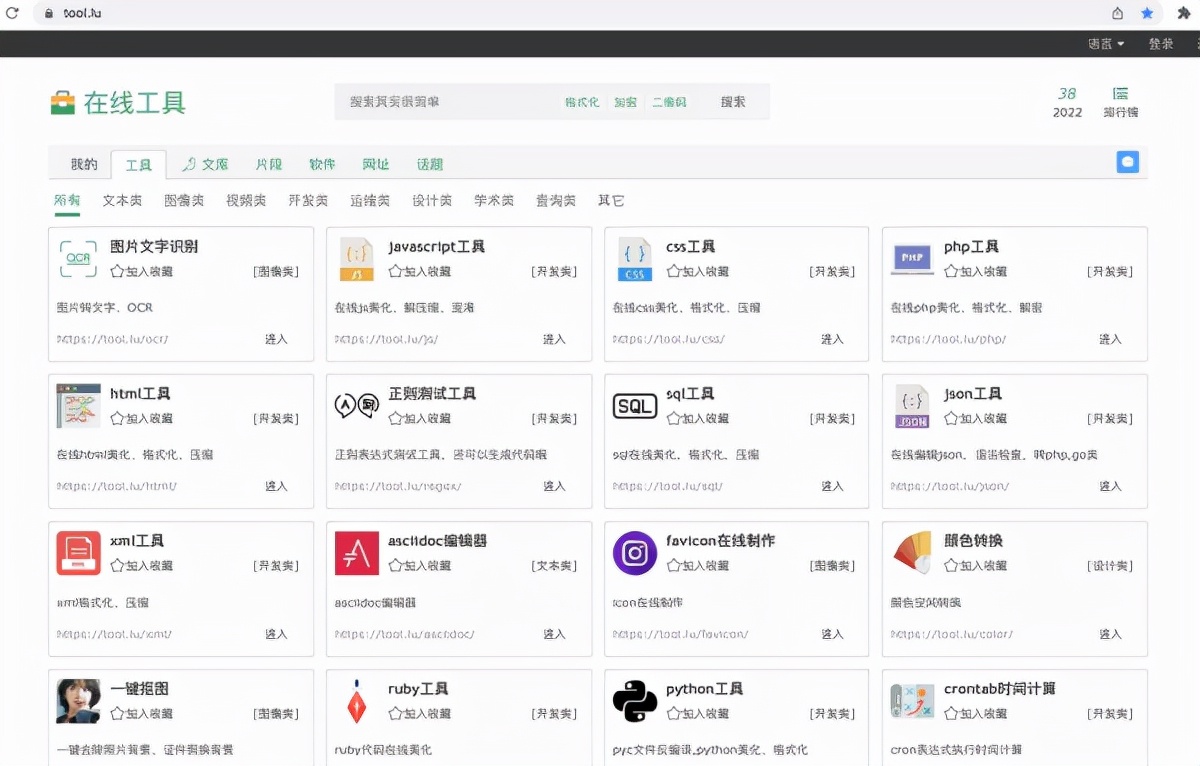Viewport: 1200px width, 766px height.
Task: Select the 颜色转换 color fan icon
Action: pos(912,553)
